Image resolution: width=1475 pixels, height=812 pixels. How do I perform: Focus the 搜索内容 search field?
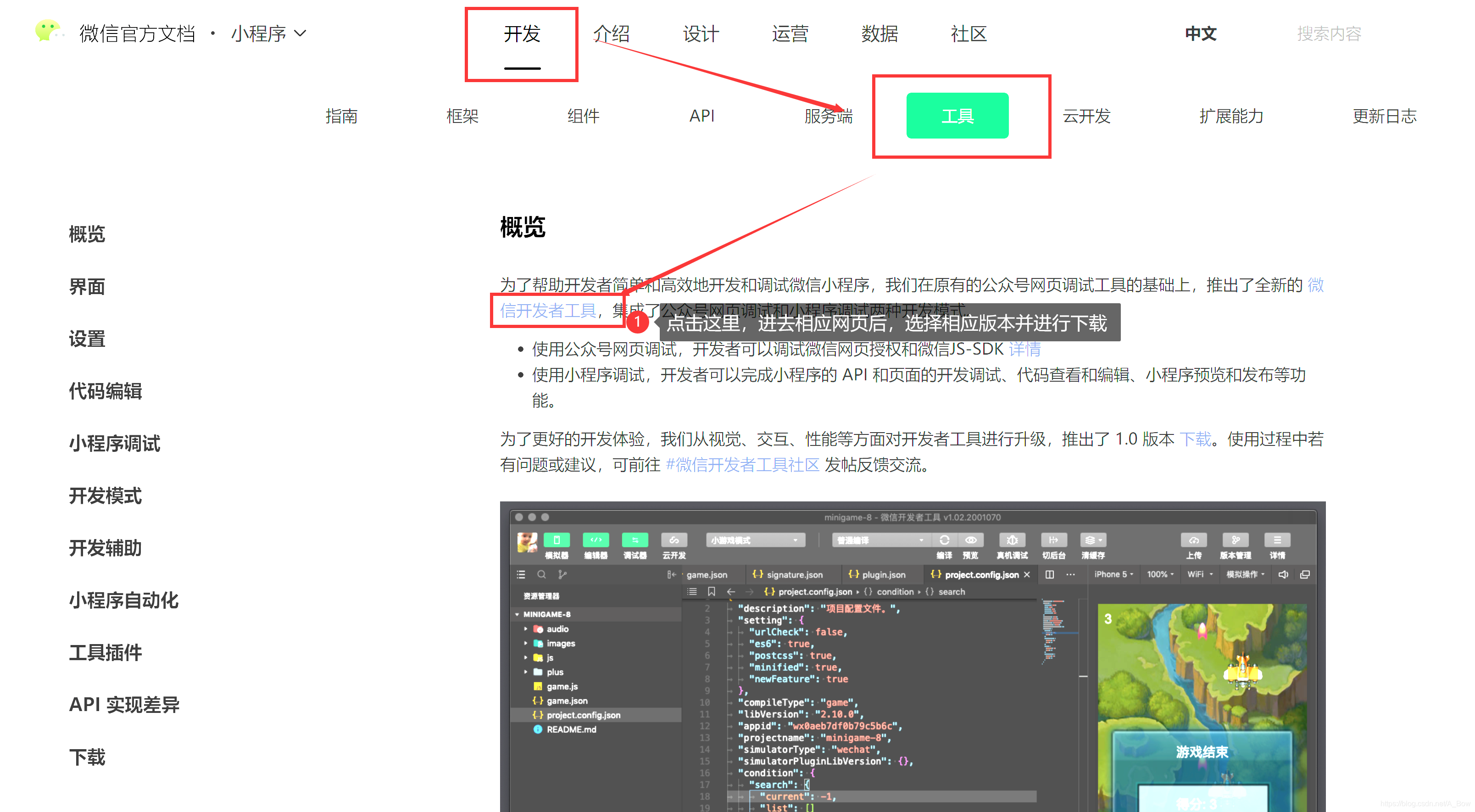1329,33
